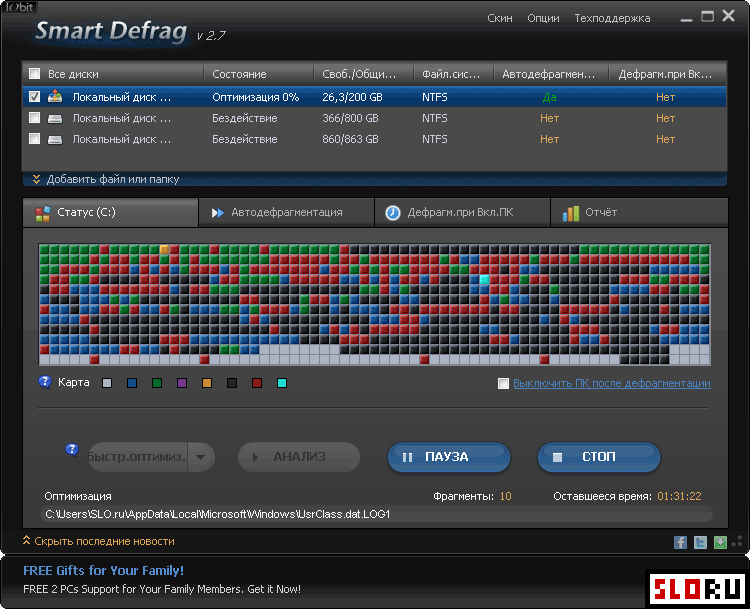The height and width of the screenshot is (609, 750).
Task: Click the Smart Defrag title text
Action: tap(111, 31)
